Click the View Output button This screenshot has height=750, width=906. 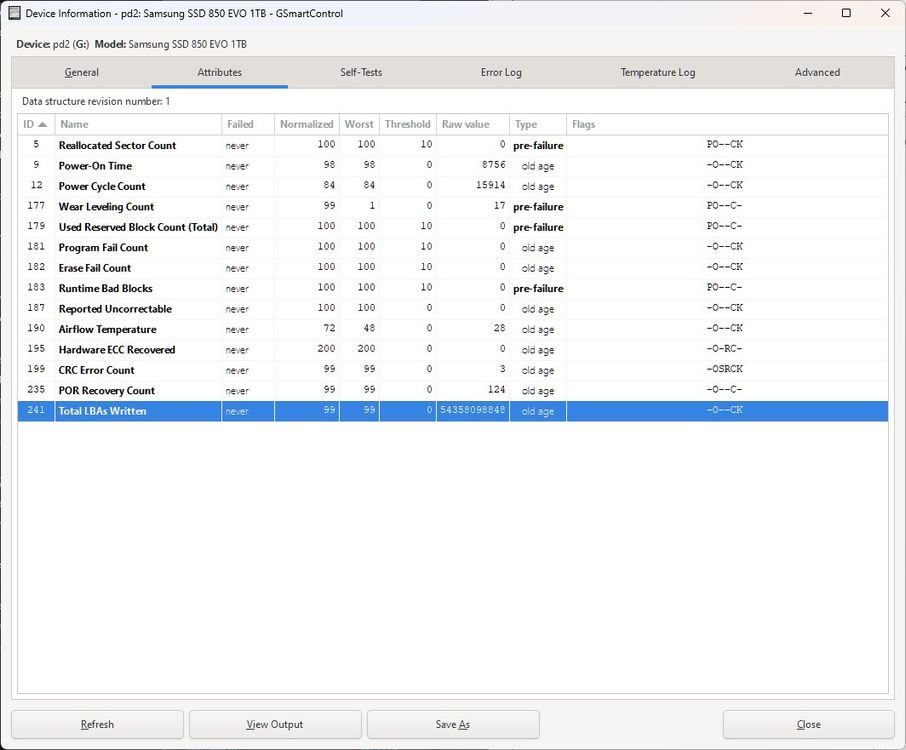pyautogui.click(x=275, y=725)
